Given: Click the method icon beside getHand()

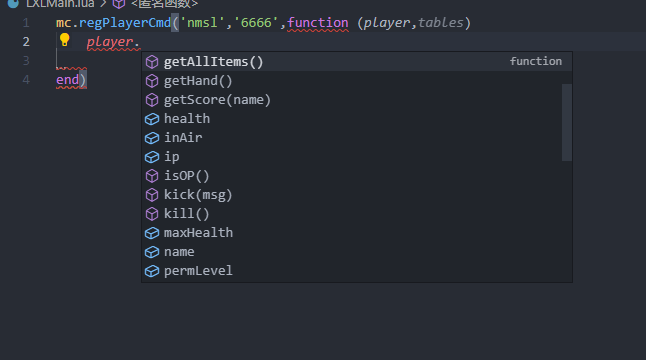Looking at the screenshot, I should (152, 81).
